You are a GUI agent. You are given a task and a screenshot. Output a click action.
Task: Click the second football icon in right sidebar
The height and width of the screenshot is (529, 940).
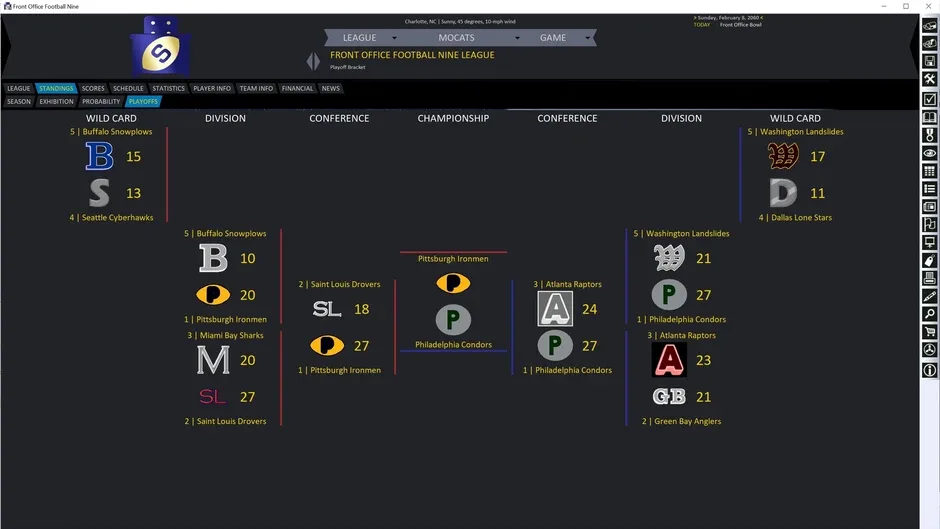929,43
